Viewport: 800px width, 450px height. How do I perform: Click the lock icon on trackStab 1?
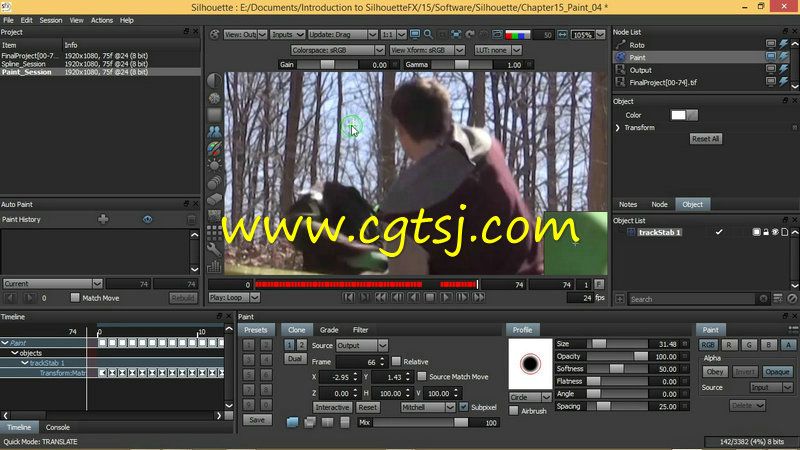coord(766,232)
